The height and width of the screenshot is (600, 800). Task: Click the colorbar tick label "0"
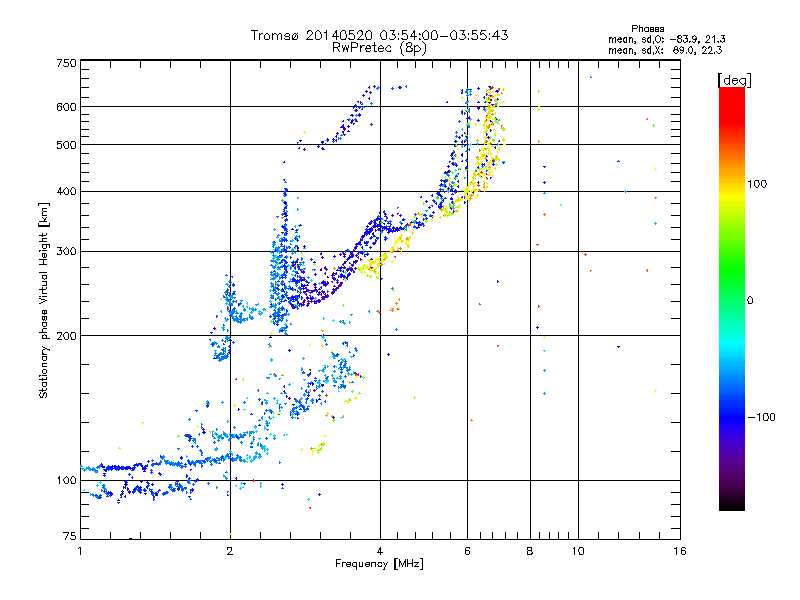(750, 300)
